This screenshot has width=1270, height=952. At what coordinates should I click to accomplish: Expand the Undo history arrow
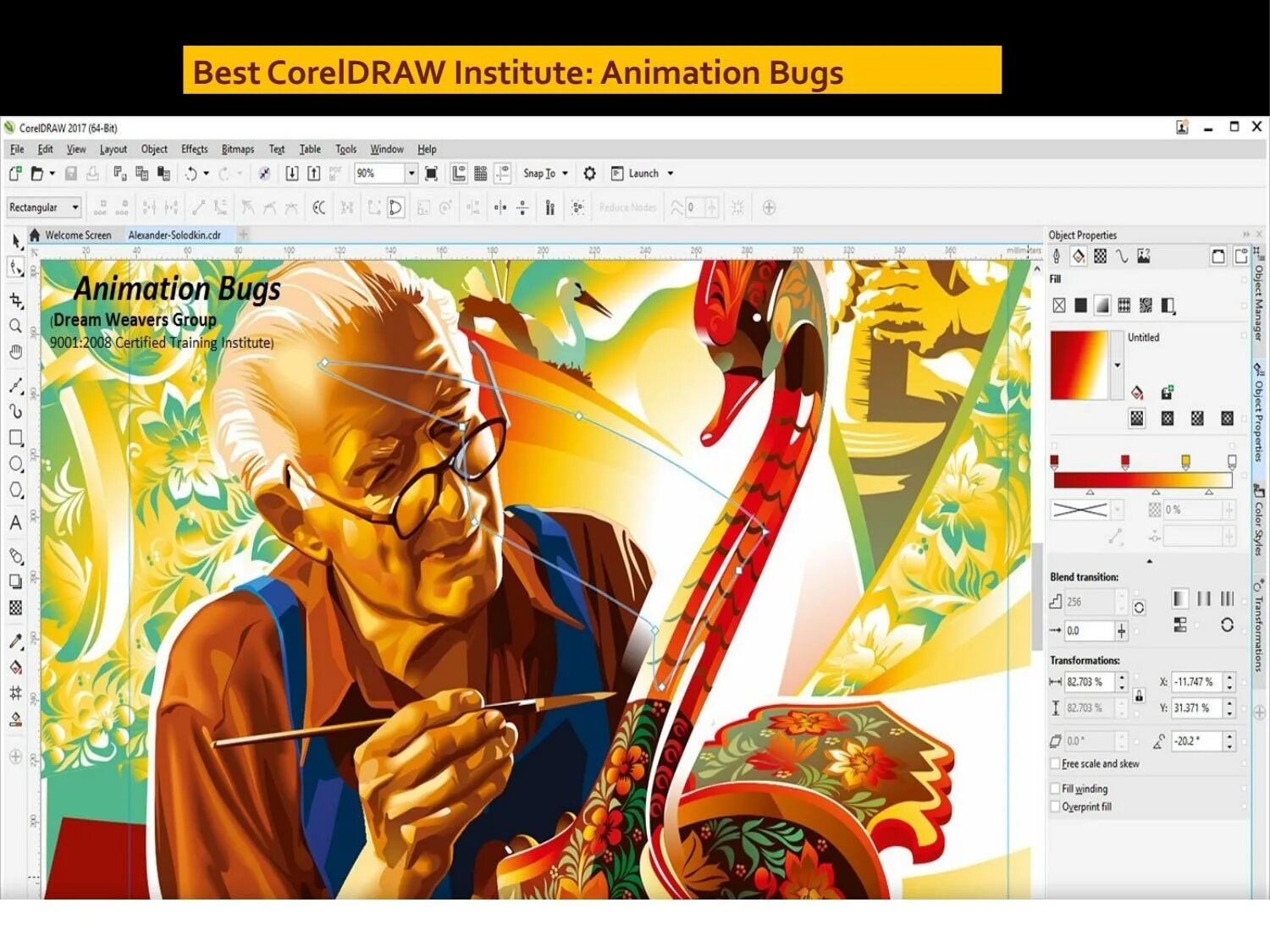tap(207, 173)
